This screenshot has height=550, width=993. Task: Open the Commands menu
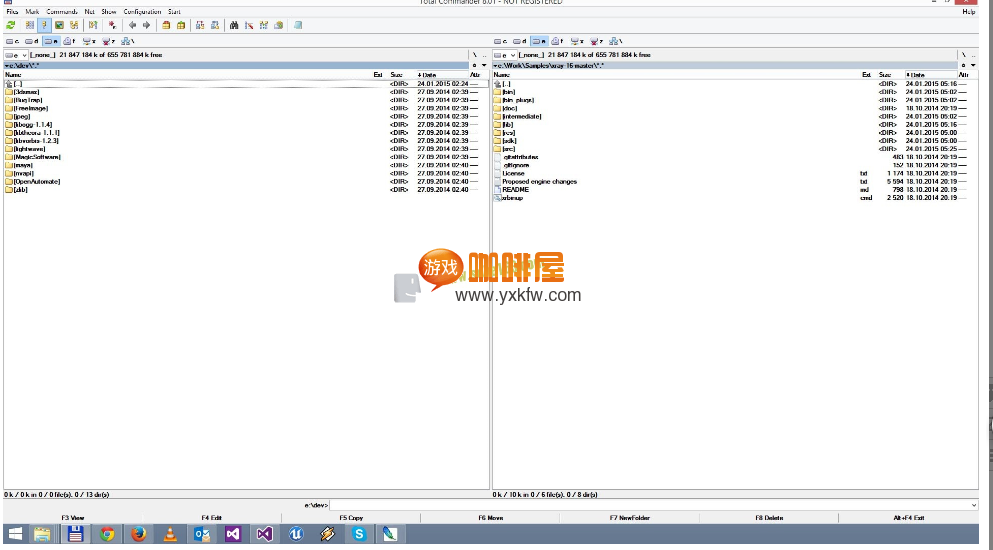click(x=61, y=12)
